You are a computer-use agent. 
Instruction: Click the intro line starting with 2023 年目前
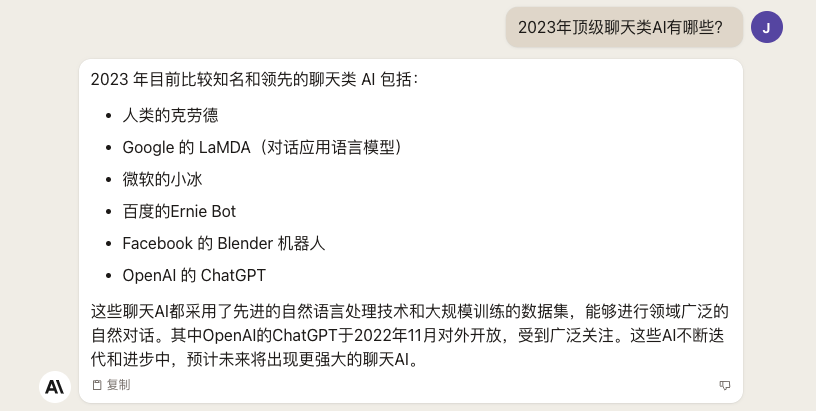(x=254, y=80)
